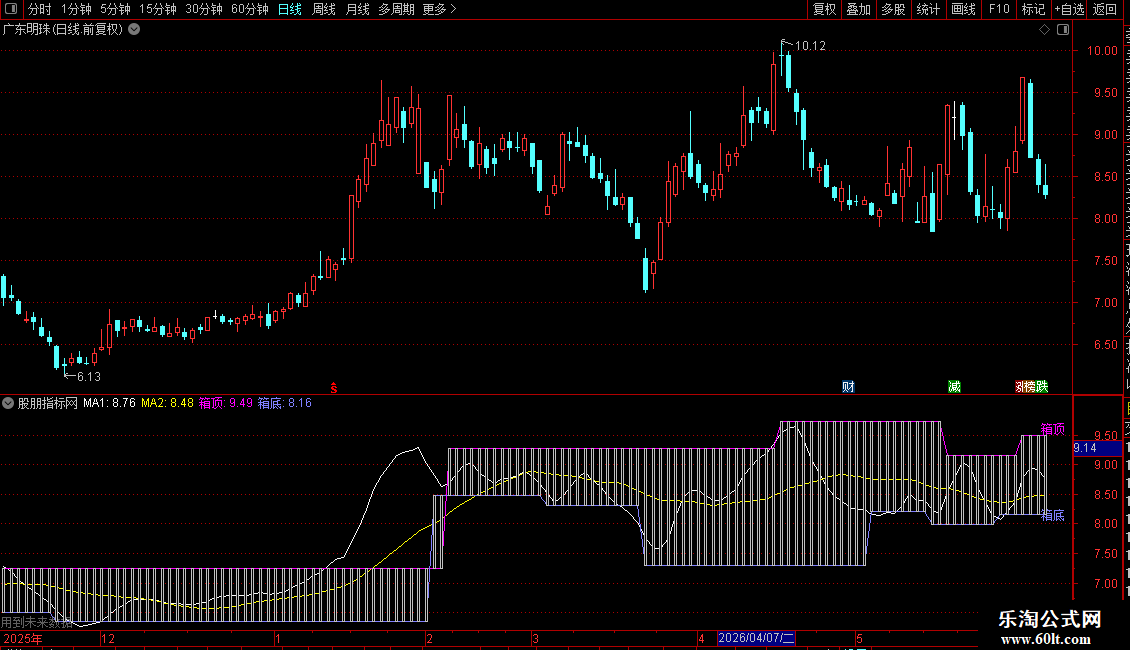Select the 60分钟 period
Screen dimensions: 1130x650
click(x=250, y=9)
